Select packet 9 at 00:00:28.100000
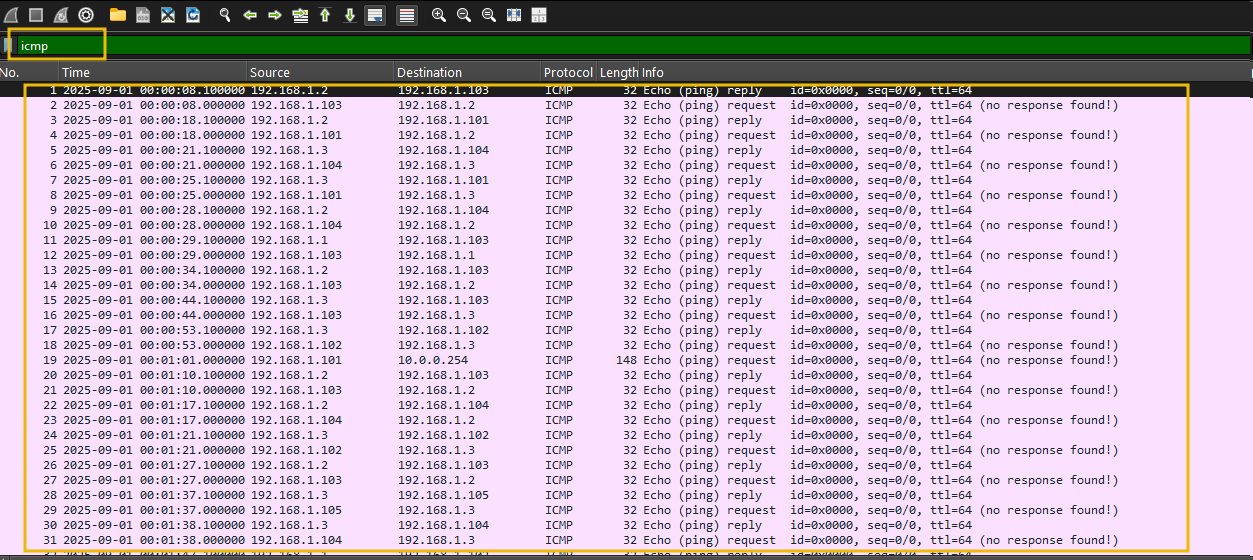 click(x=626, y=210)
